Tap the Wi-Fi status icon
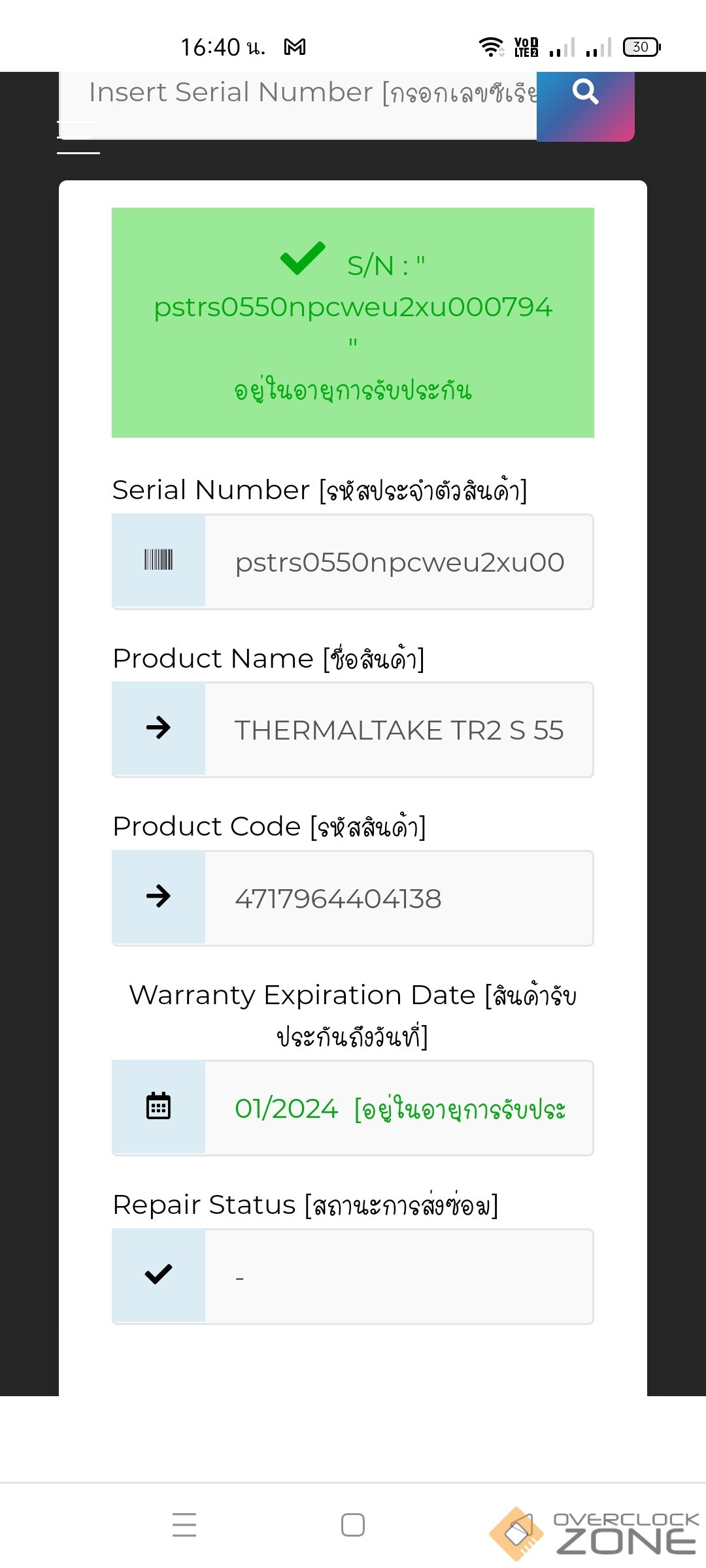Image resolution: width=706 pixels, height=1568 pixels. pos(490,47)
